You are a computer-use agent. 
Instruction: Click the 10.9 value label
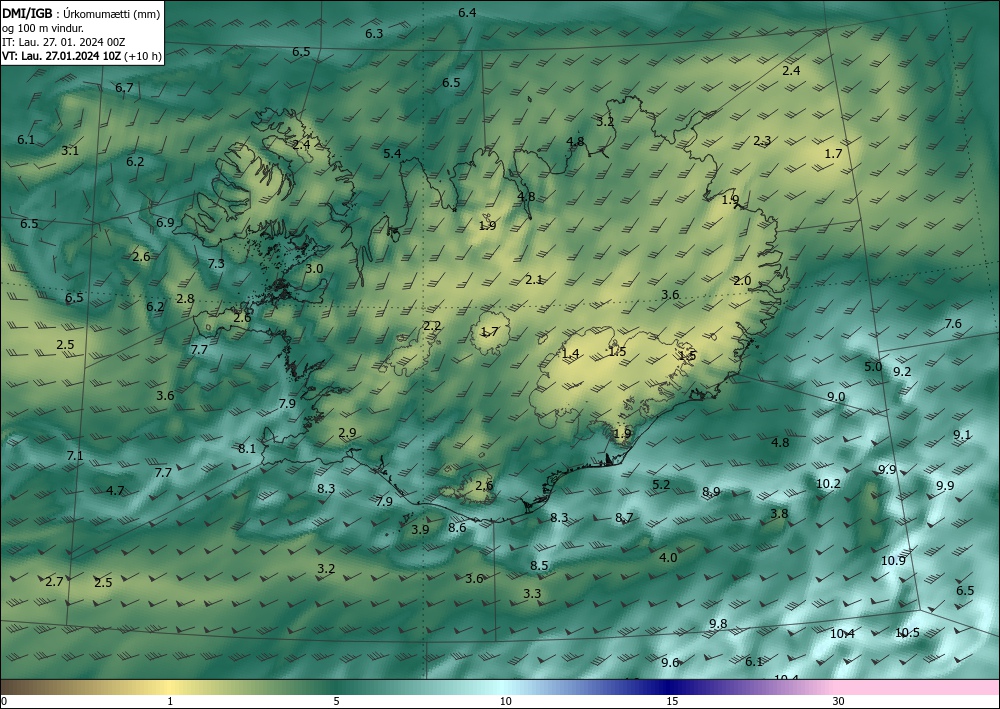click(x=893, y=561)
